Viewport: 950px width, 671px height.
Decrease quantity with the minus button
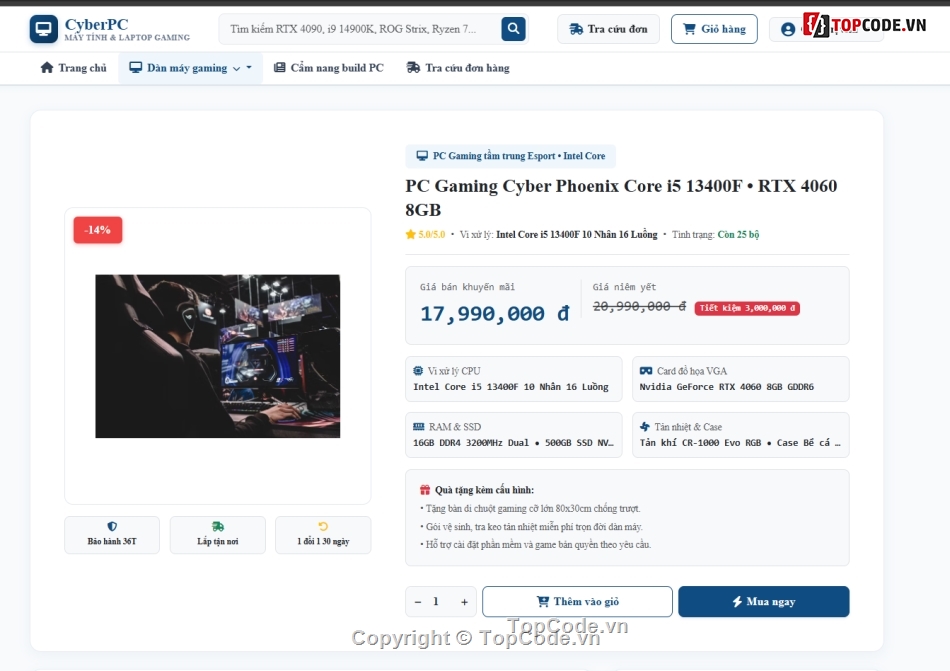[417, 602]
